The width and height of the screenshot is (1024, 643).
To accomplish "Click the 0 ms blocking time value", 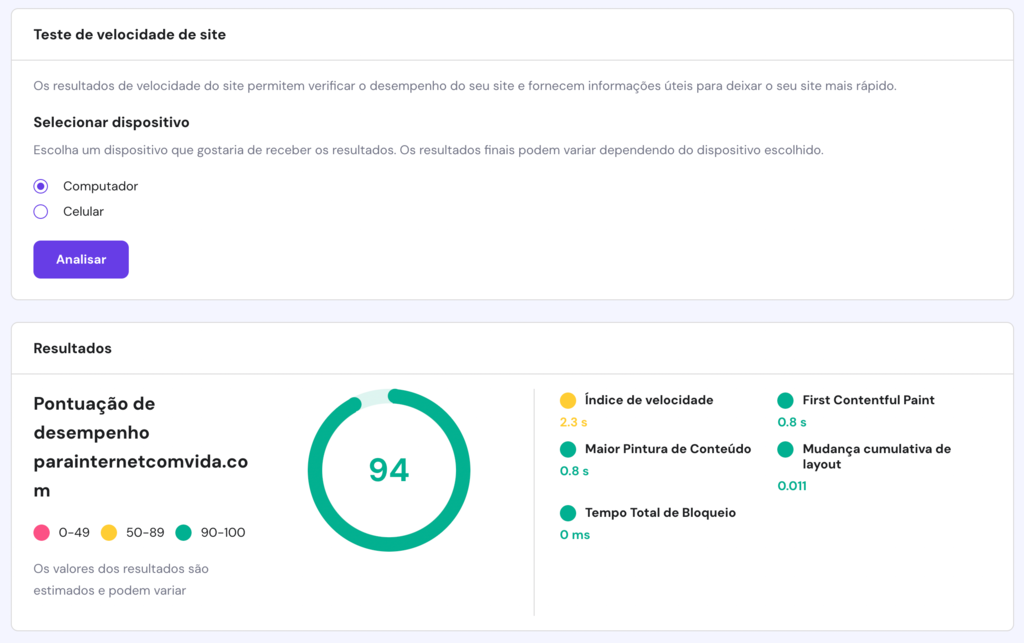I will [x=575, y=535].
